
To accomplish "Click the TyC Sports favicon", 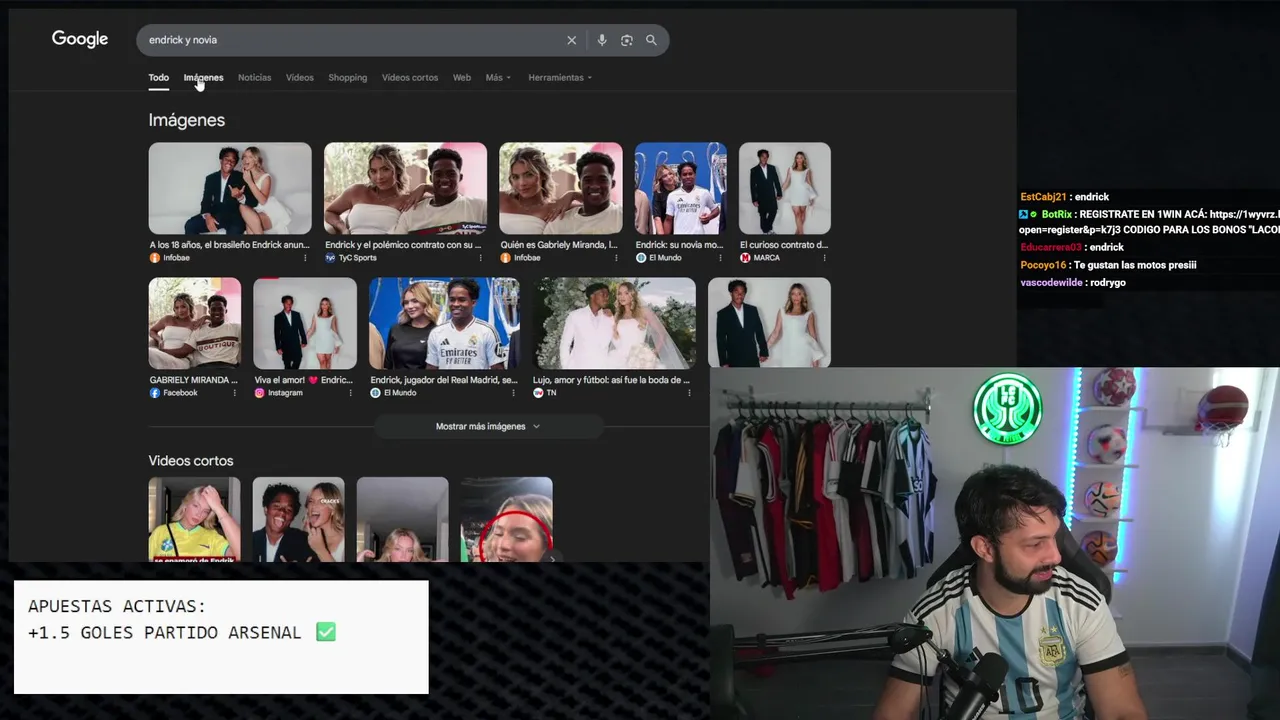I will coord(330,258).
